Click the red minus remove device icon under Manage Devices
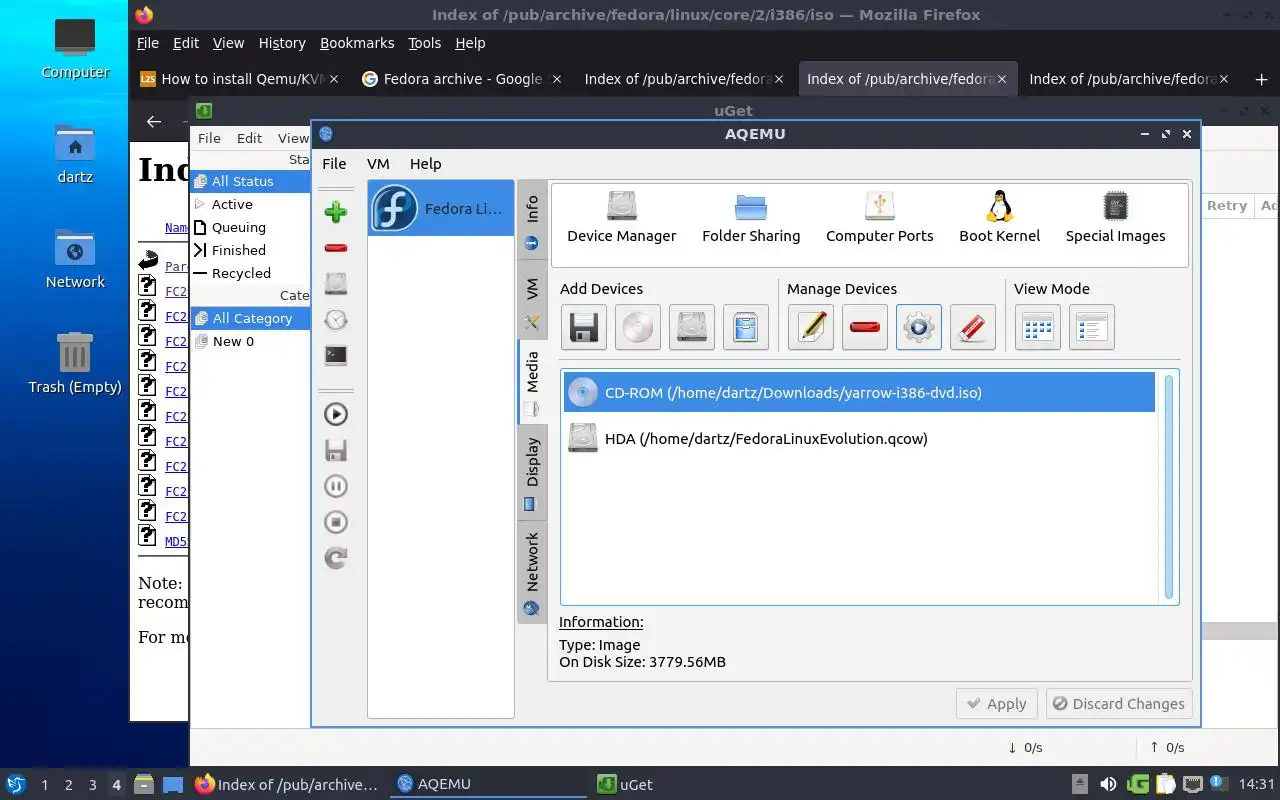 point(865,327)
